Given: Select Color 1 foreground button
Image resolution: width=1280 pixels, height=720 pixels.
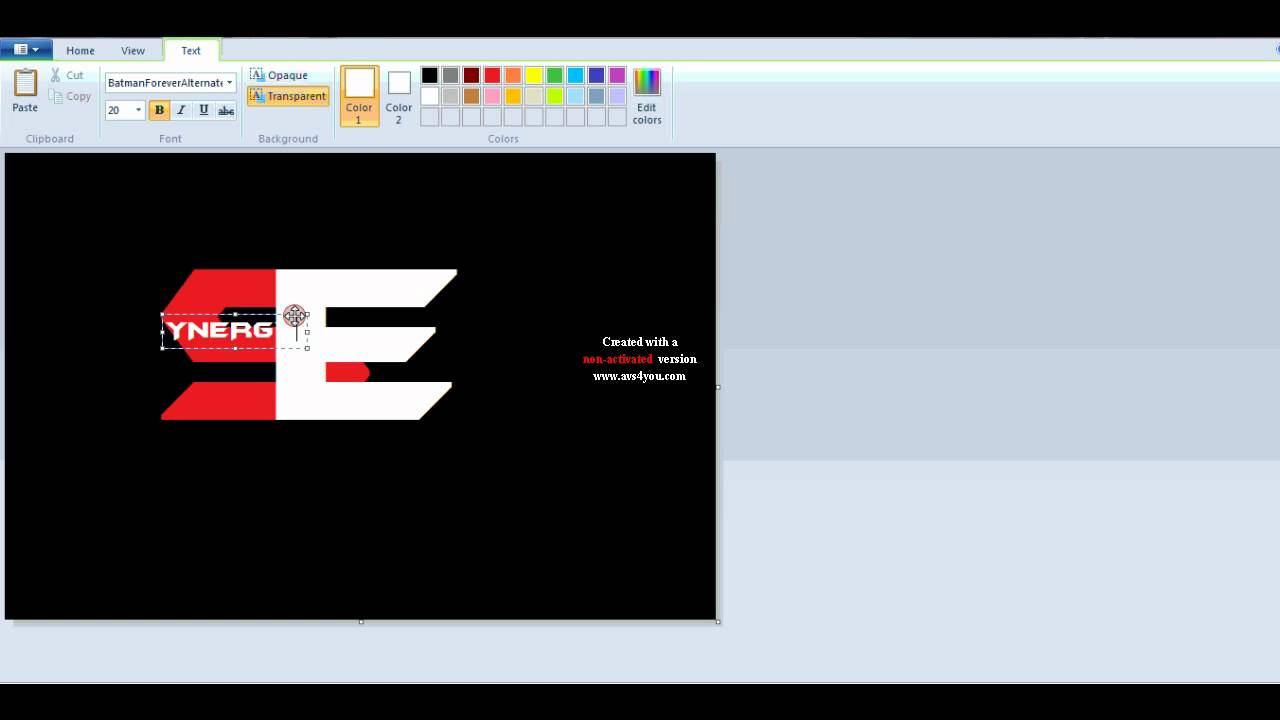Looking at the screenshot, I should point(359,96).
